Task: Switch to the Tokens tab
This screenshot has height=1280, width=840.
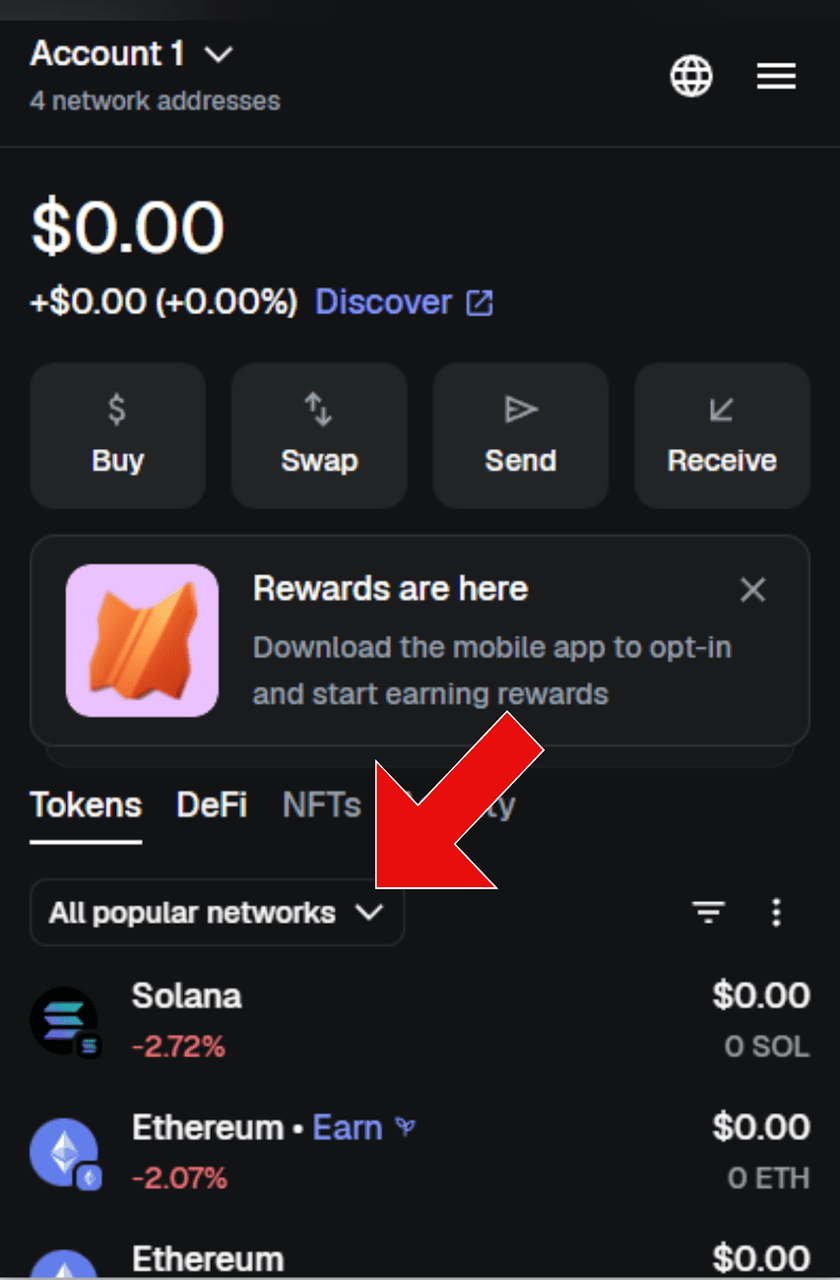Action: point(86,805)
